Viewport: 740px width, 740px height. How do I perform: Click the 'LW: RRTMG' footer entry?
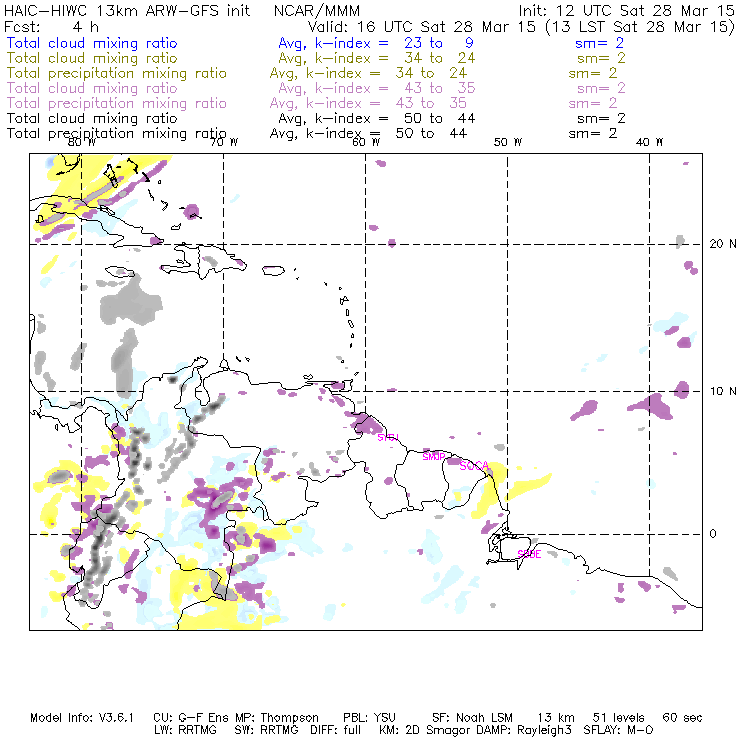pyautogui.click(x=185, y=730)
